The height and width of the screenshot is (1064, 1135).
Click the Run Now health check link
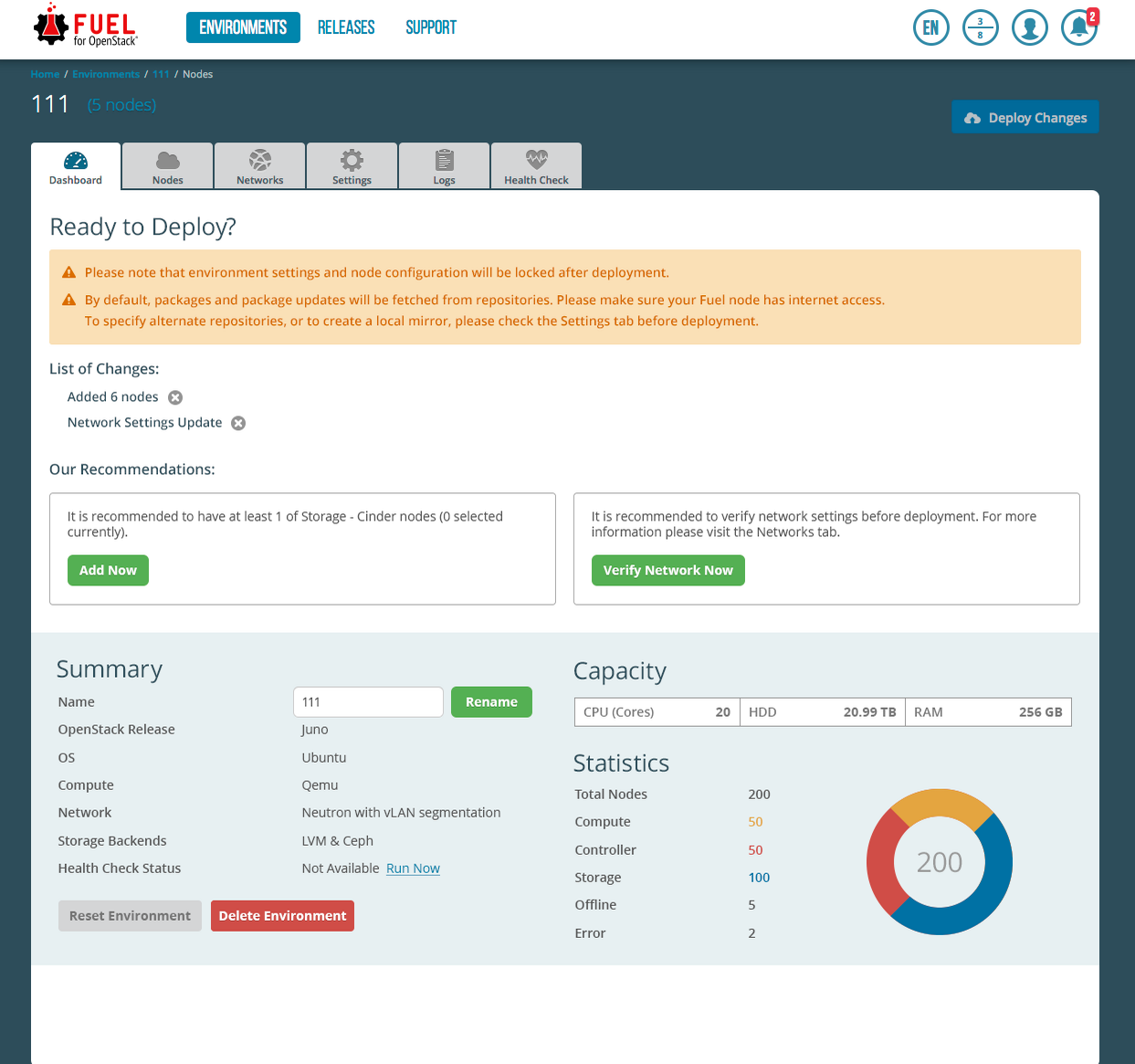pos(413,869)
